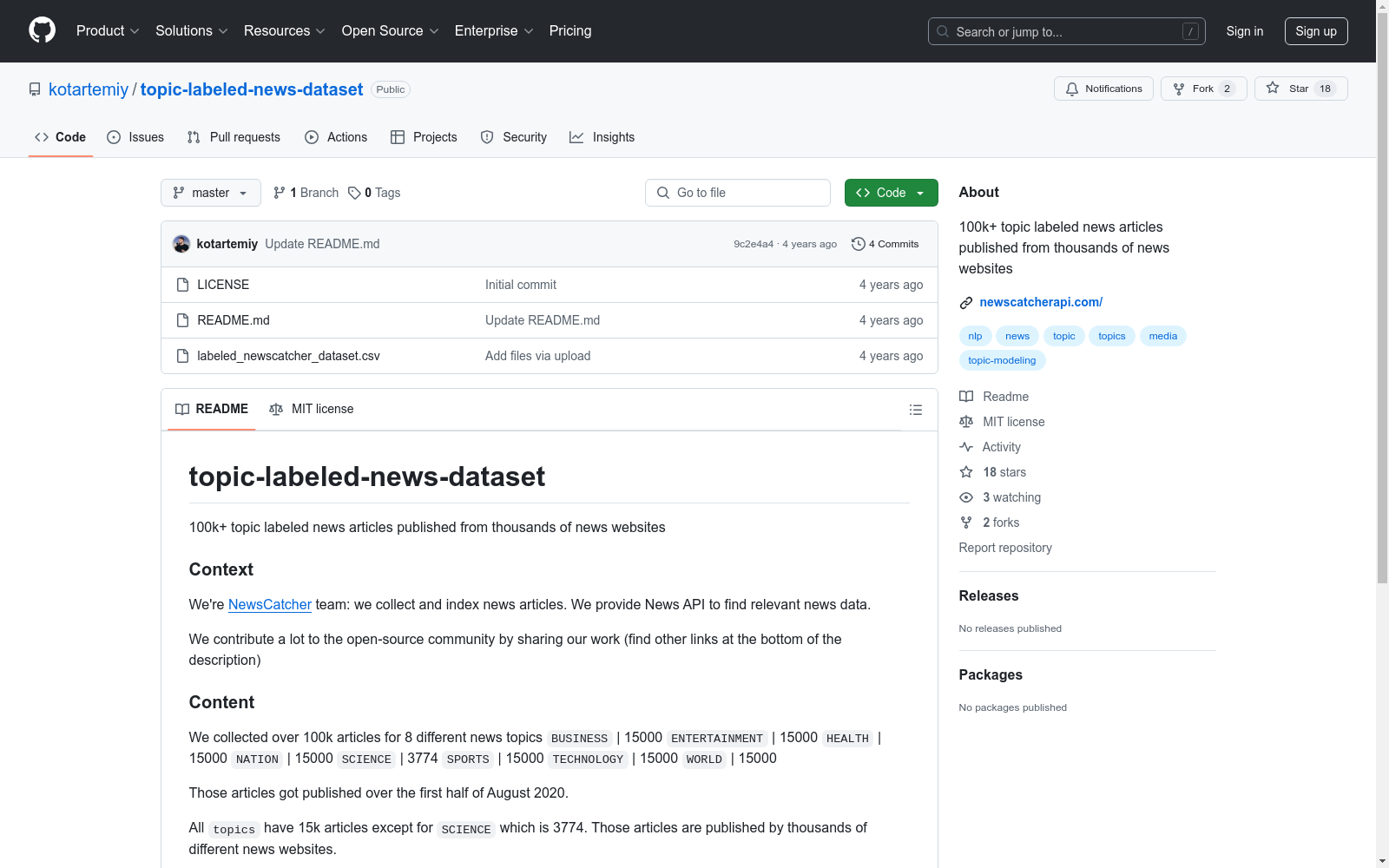1389x868 pixels.
Task: Open the green Code dropdown button
Action: coord(891,193)
